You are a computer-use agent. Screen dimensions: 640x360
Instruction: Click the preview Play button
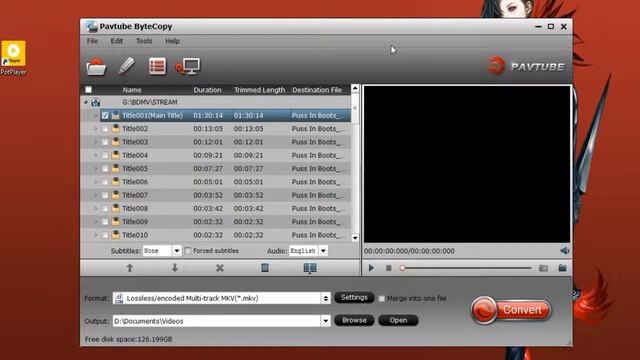coord(371,268)
